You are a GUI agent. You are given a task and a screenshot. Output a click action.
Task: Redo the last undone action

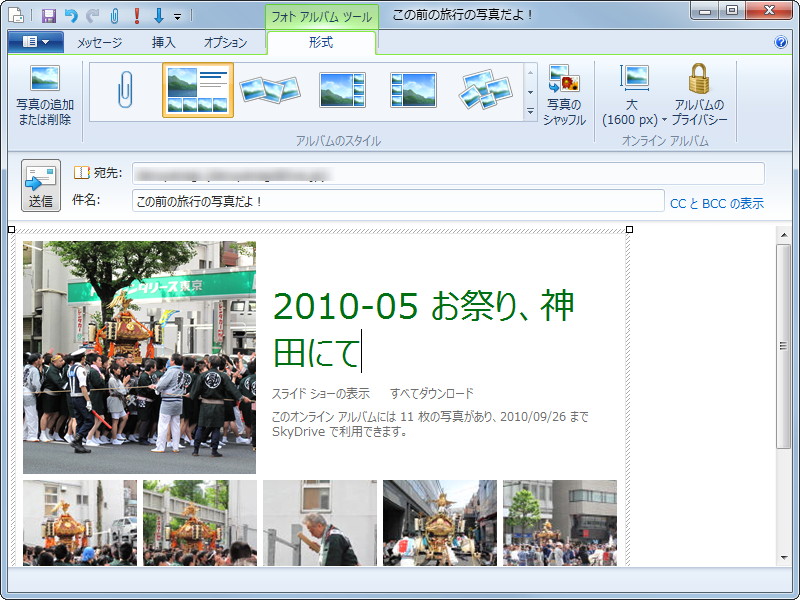(x=93, y=16)
